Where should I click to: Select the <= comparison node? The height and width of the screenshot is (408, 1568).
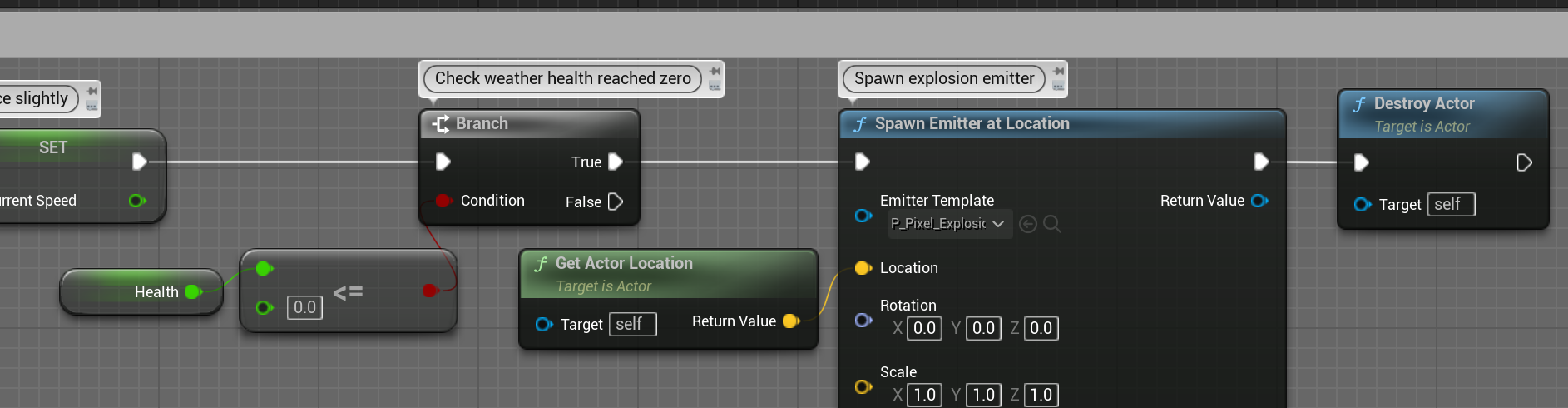pyautogui.click(x=349, y=292)
